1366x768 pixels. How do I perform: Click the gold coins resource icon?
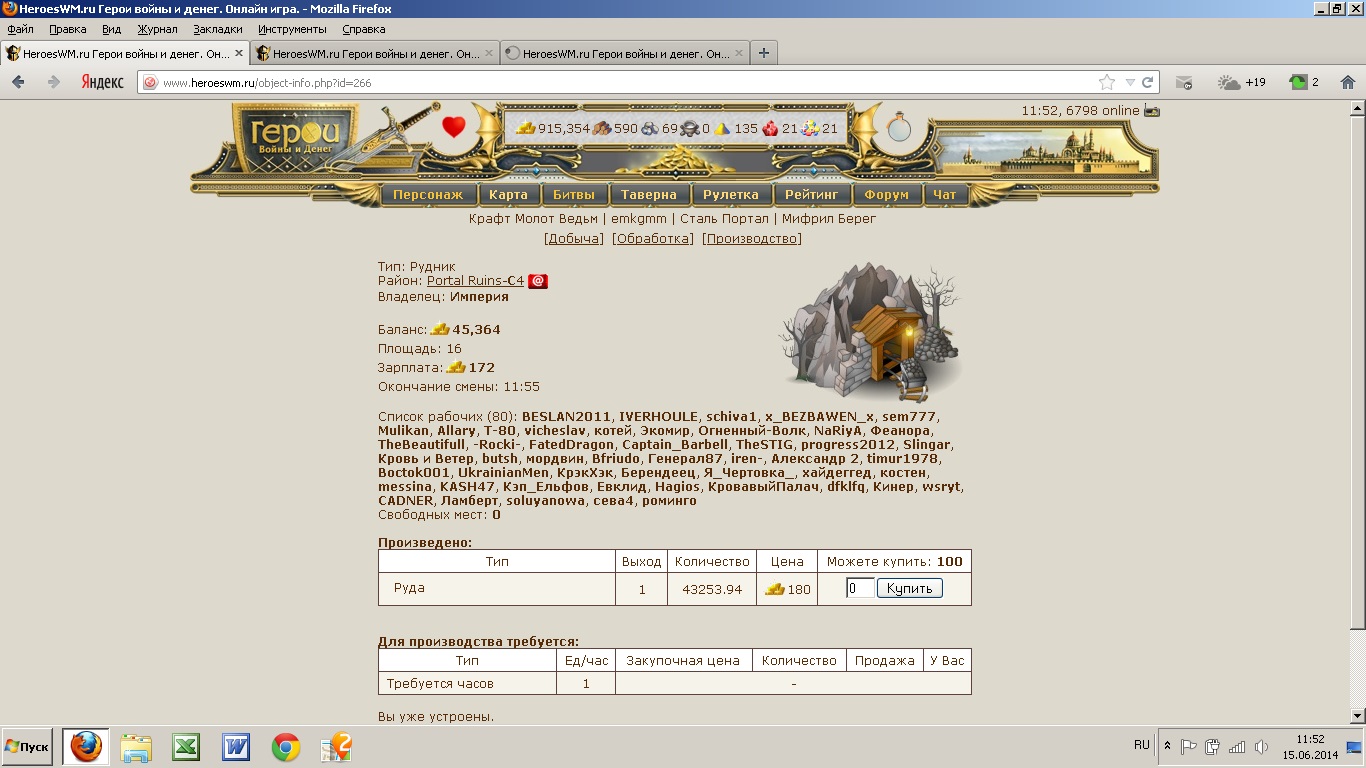526,128
